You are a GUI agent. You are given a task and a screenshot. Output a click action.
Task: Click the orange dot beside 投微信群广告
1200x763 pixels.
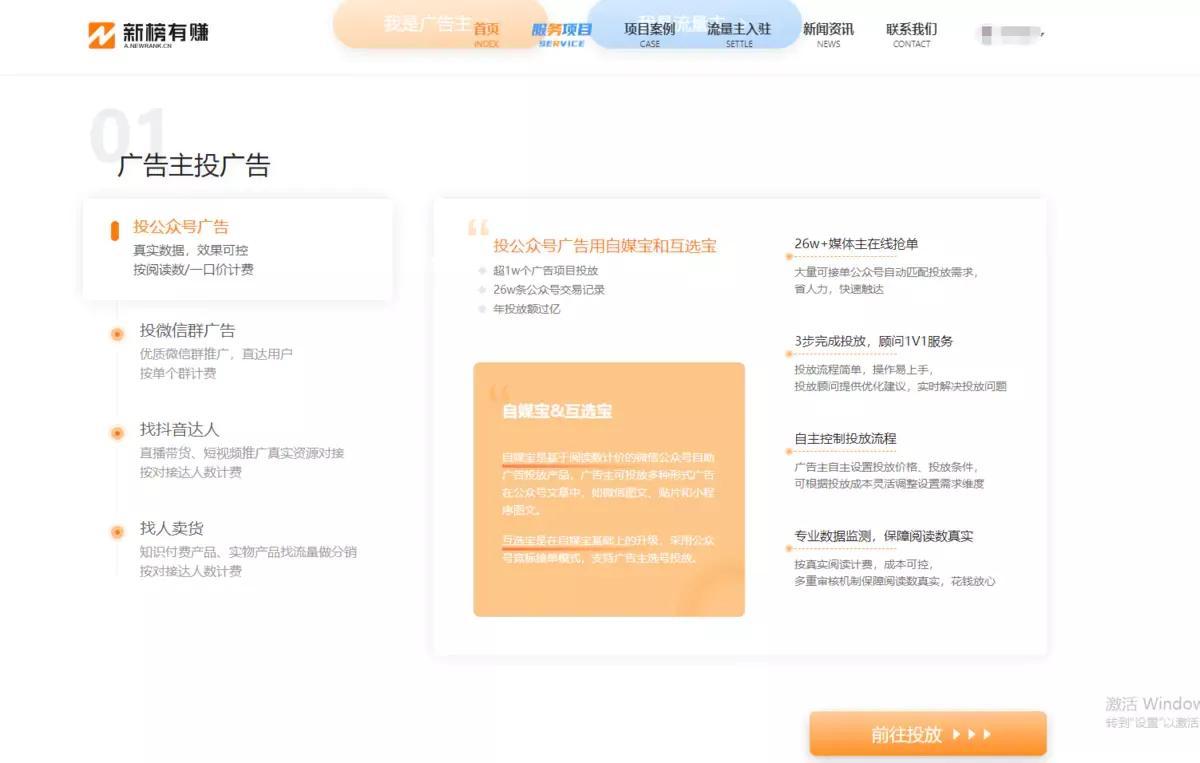click(x=117, y=334)
